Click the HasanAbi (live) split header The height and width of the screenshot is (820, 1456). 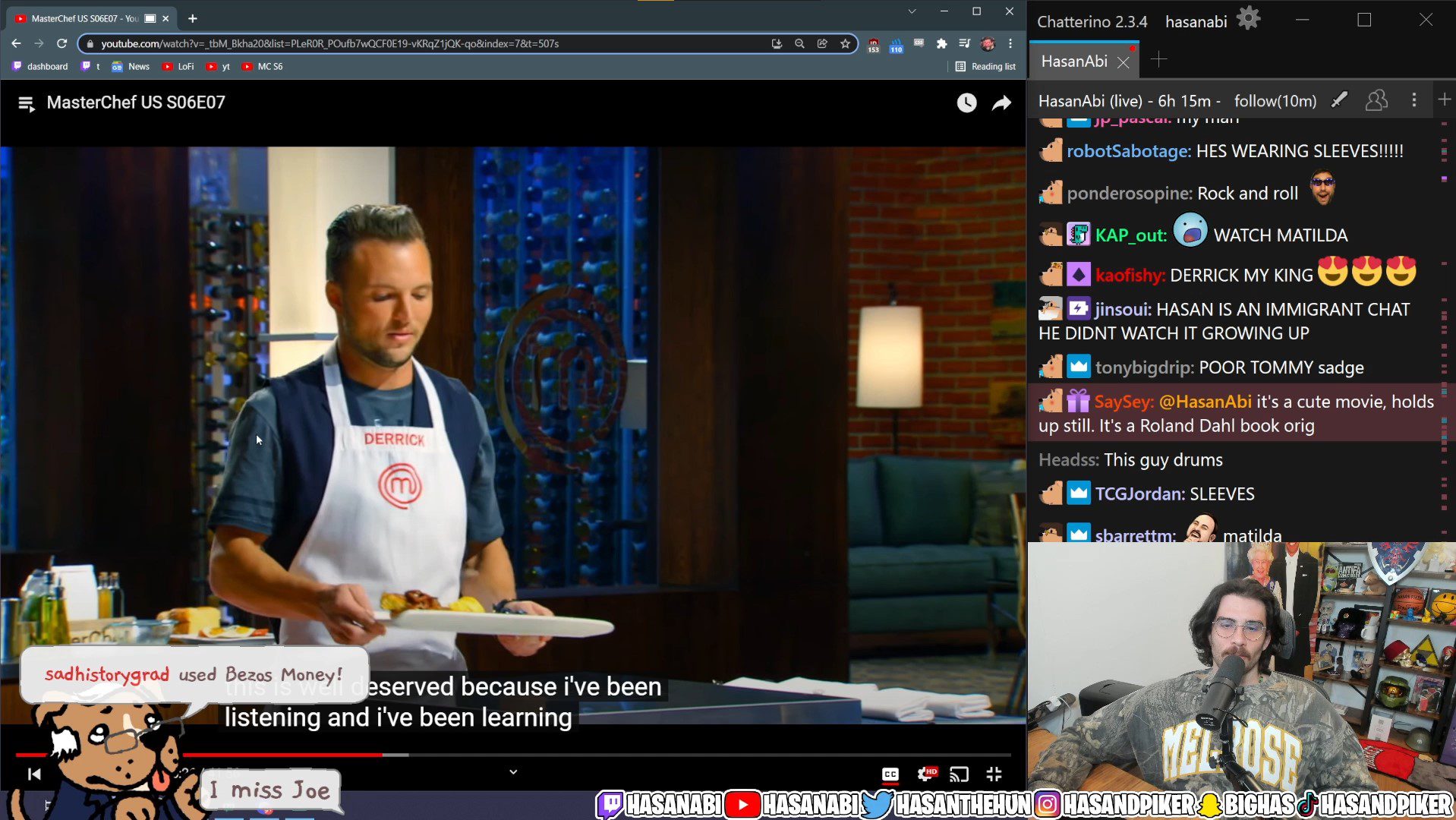[x=1177, y=101]
